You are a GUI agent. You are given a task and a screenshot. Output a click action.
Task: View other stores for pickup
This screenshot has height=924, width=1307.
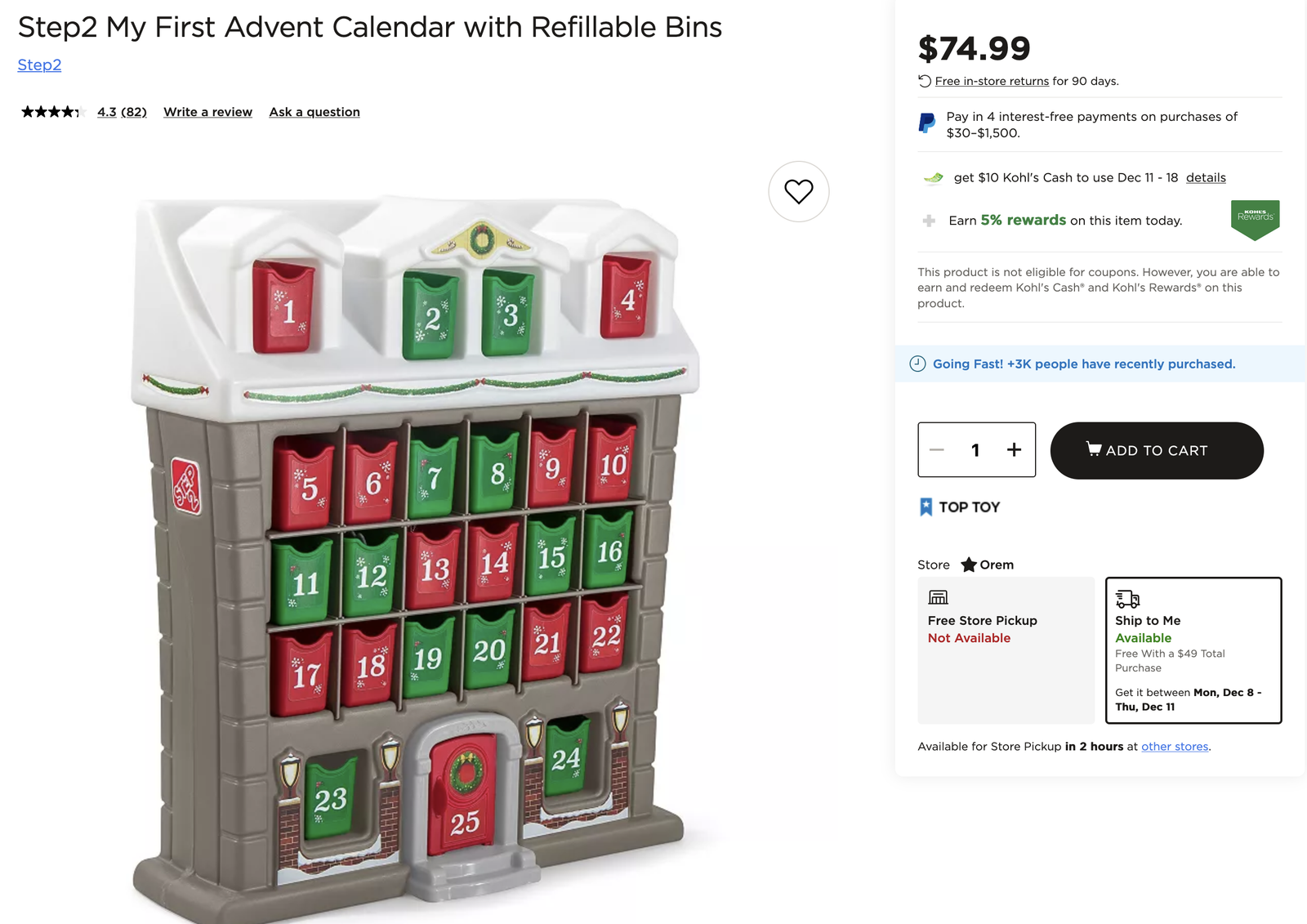[1175, 747]
